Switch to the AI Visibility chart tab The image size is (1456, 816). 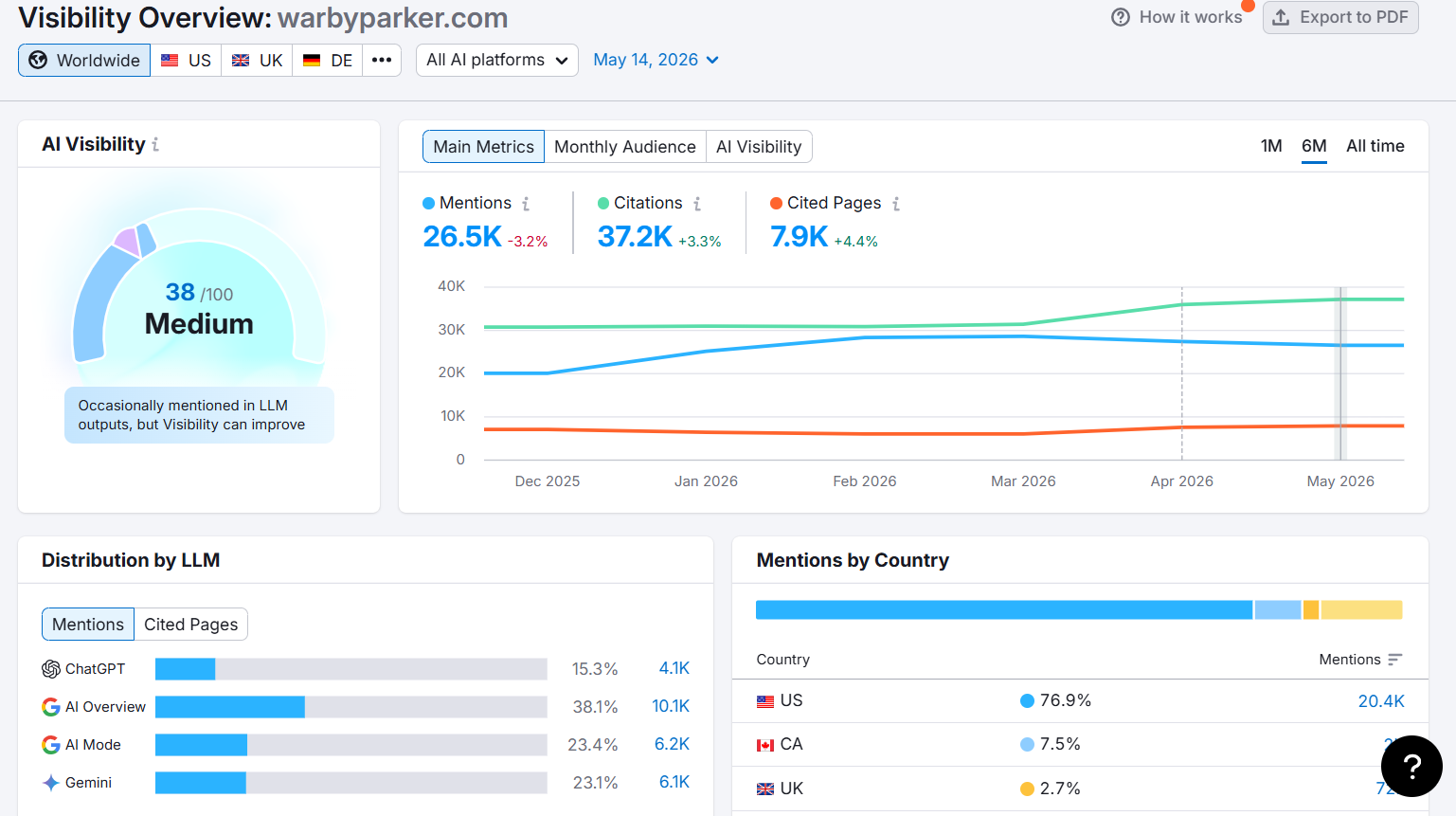[759, 147]
